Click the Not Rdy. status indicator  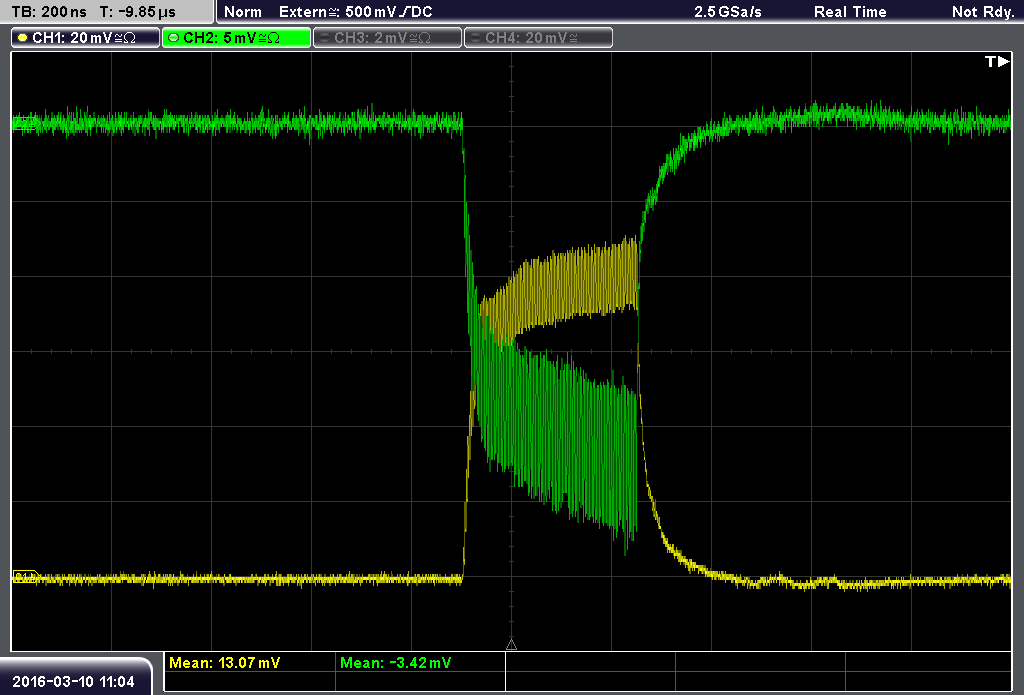983,12
